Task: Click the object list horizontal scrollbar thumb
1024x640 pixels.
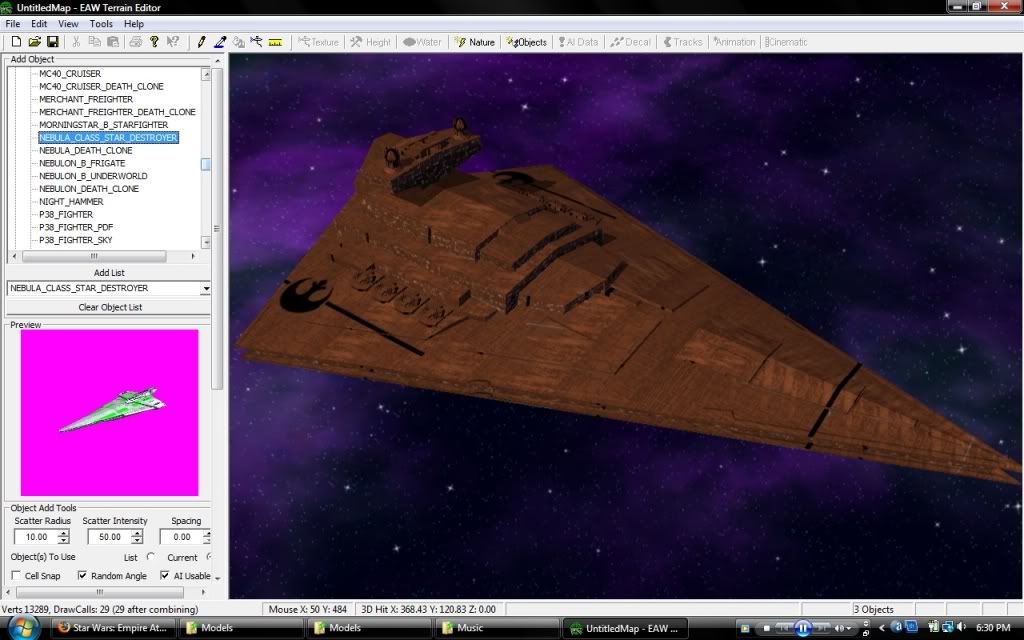Action: coord(94,256)
